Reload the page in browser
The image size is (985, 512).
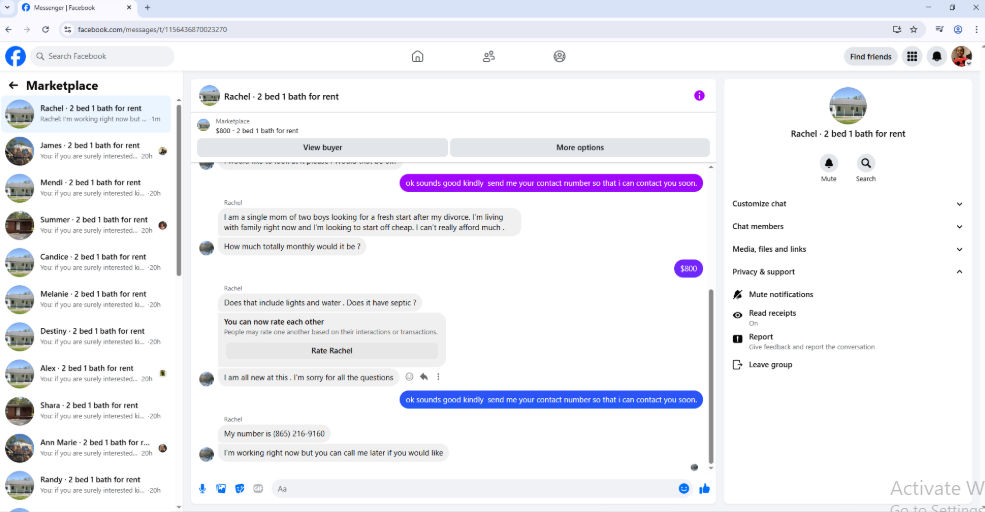point(45,30)
